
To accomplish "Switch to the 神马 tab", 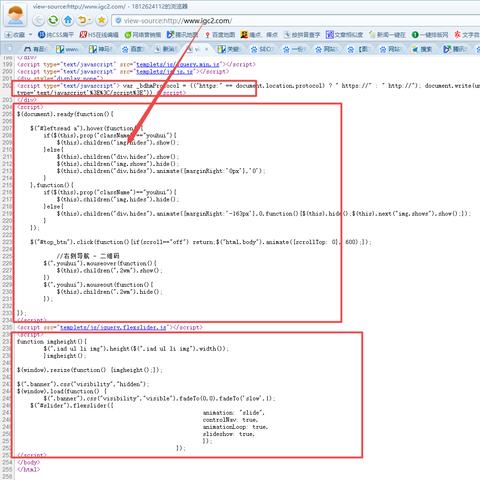I will click(x=100, y=49).
